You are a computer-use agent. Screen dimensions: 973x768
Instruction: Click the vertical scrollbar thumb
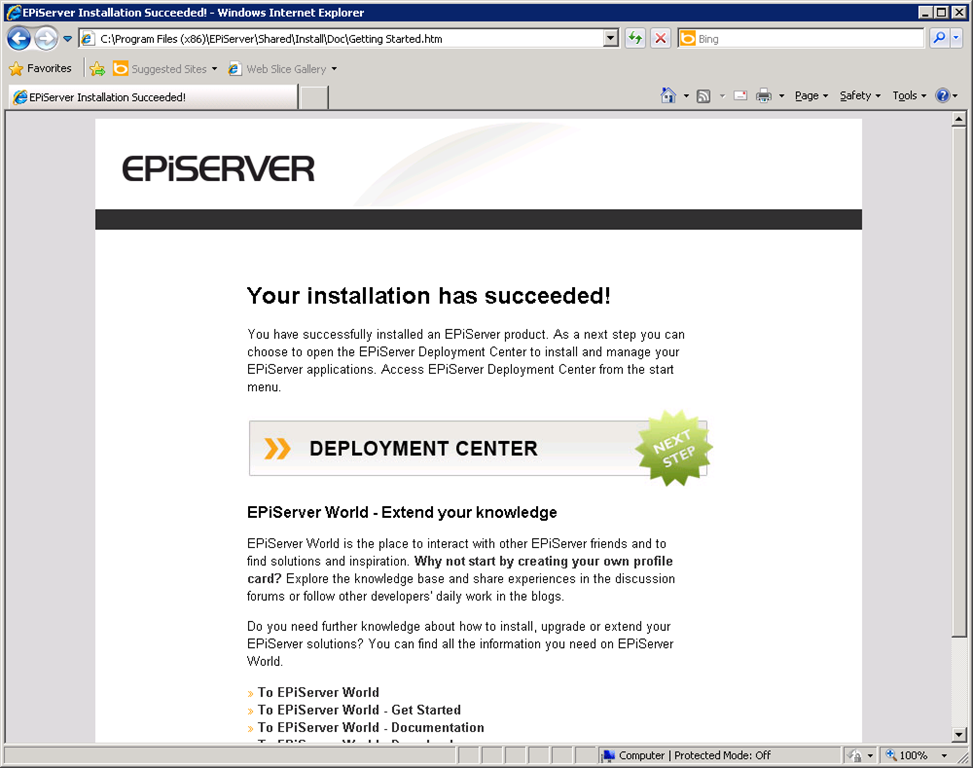pyautogui.click(x=959, y=382)
